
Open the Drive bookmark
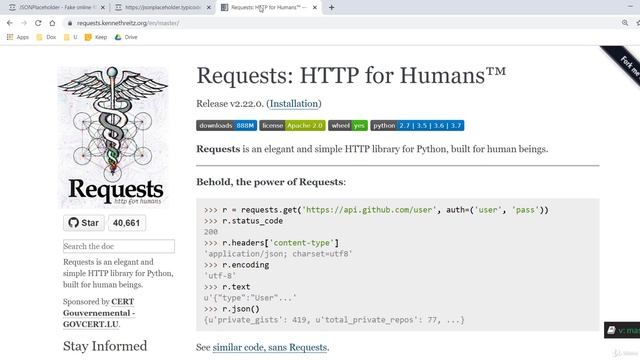pyautogui.click(x=126, y=37)
